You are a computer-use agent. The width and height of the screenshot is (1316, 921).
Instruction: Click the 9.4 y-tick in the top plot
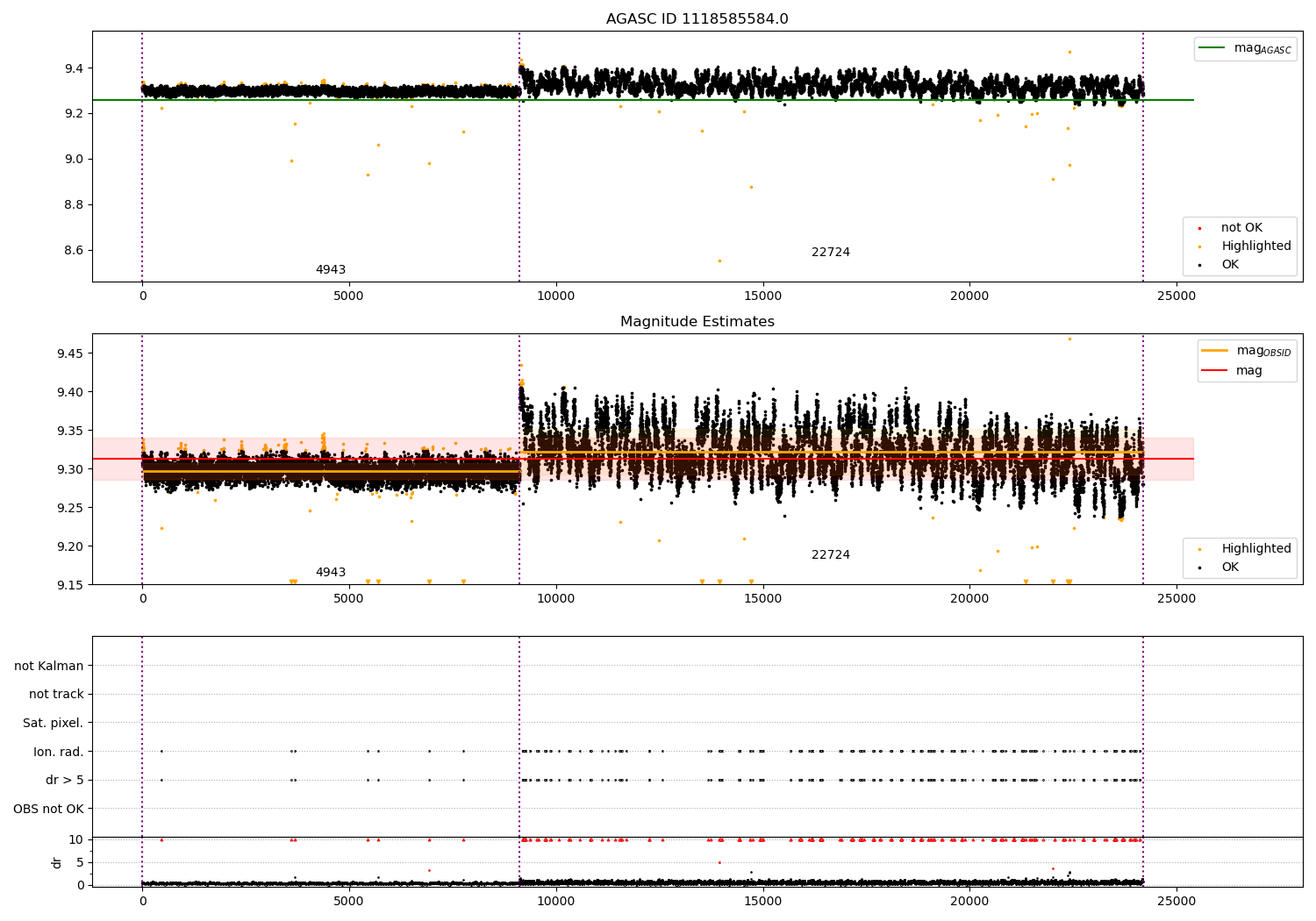click(74, 68)
